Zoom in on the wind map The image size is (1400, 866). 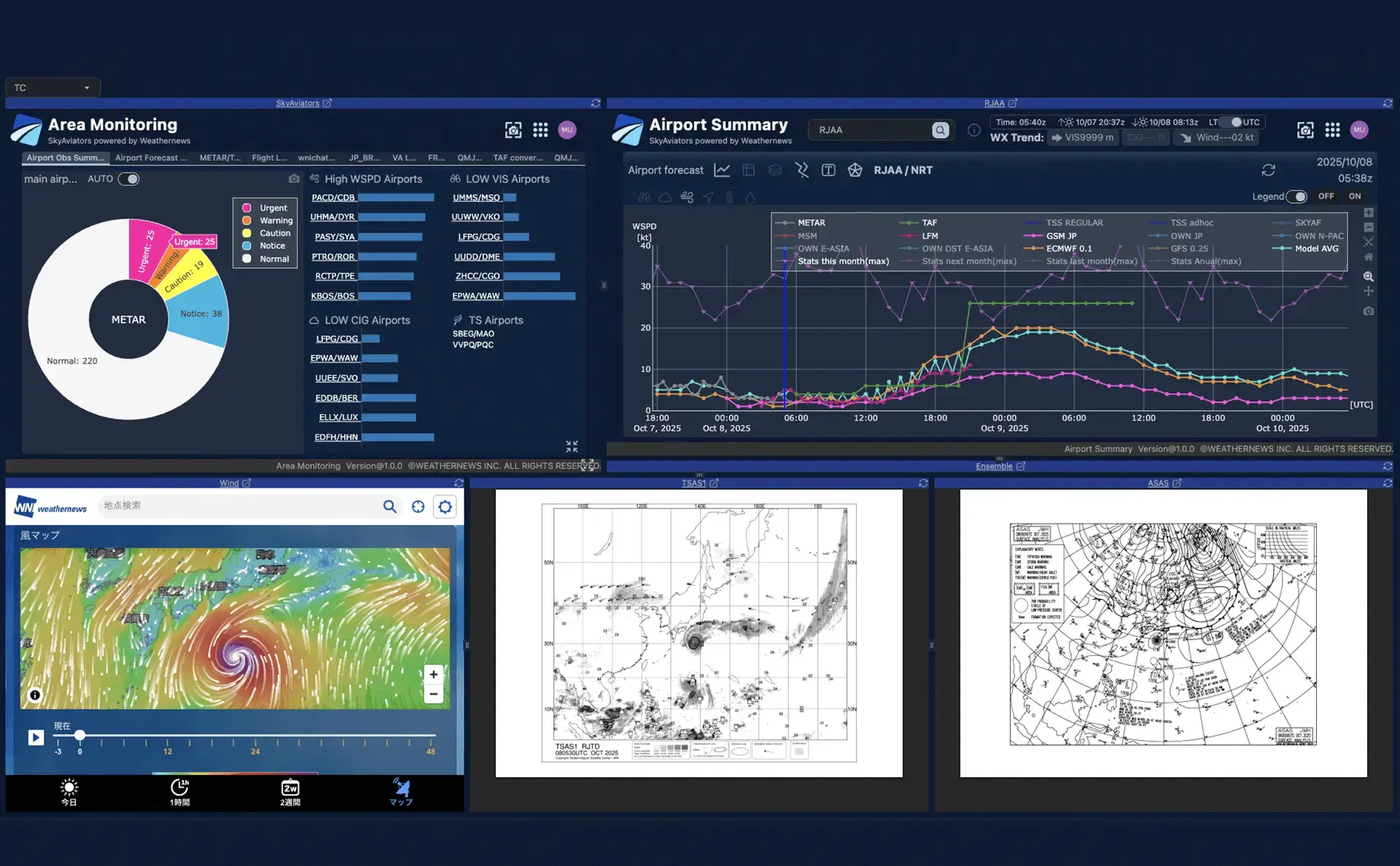click(433, 674)
